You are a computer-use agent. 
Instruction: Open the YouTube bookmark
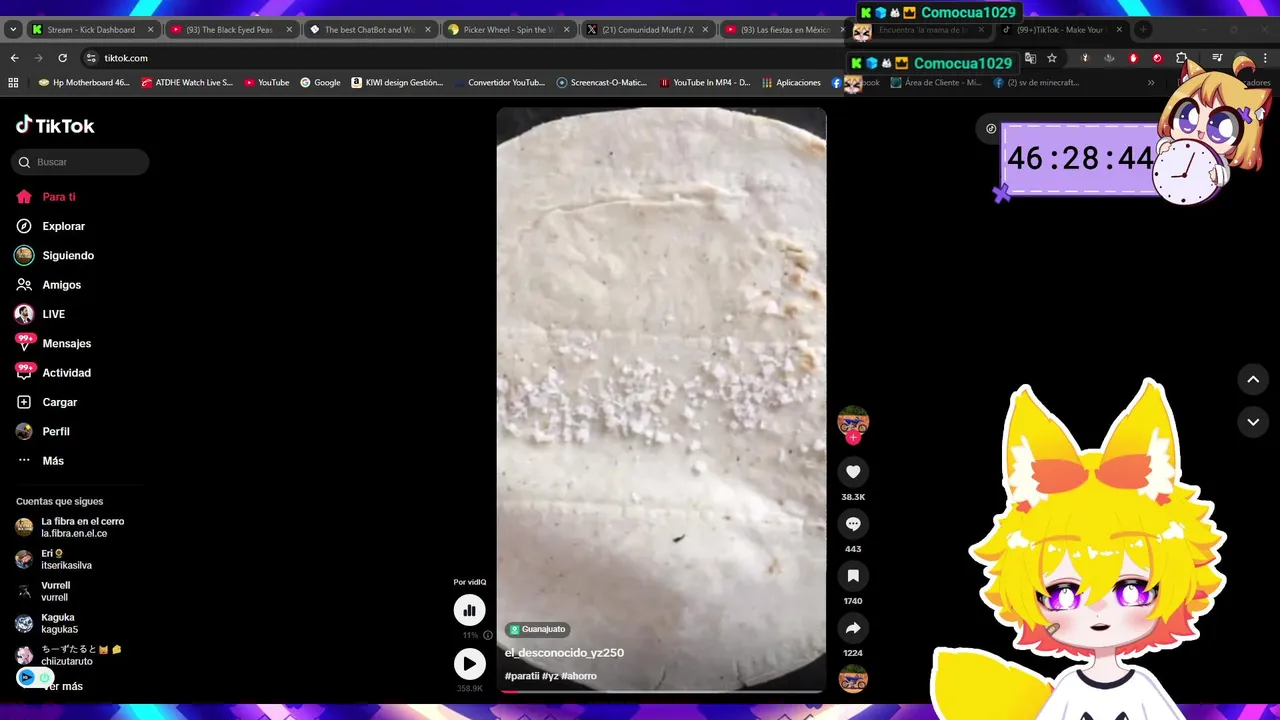(266, 83)
